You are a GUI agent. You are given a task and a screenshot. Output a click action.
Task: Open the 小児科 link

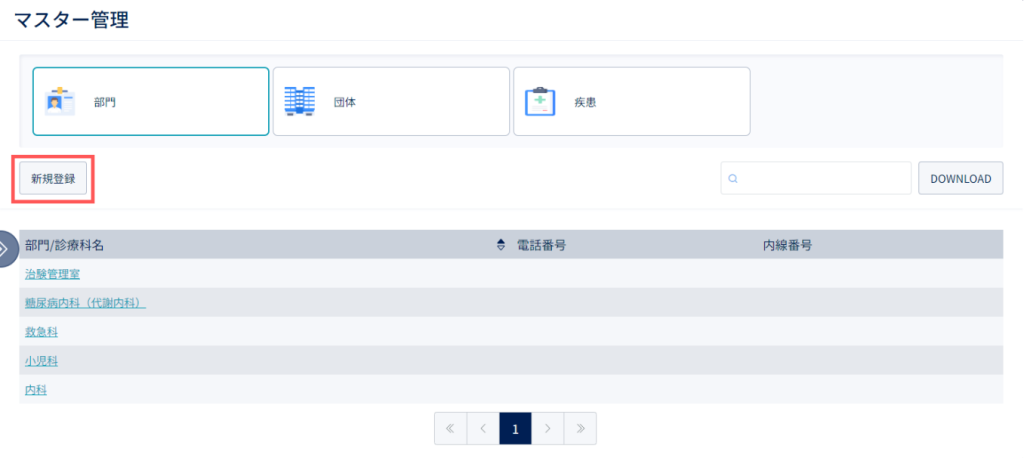[41, 361]
